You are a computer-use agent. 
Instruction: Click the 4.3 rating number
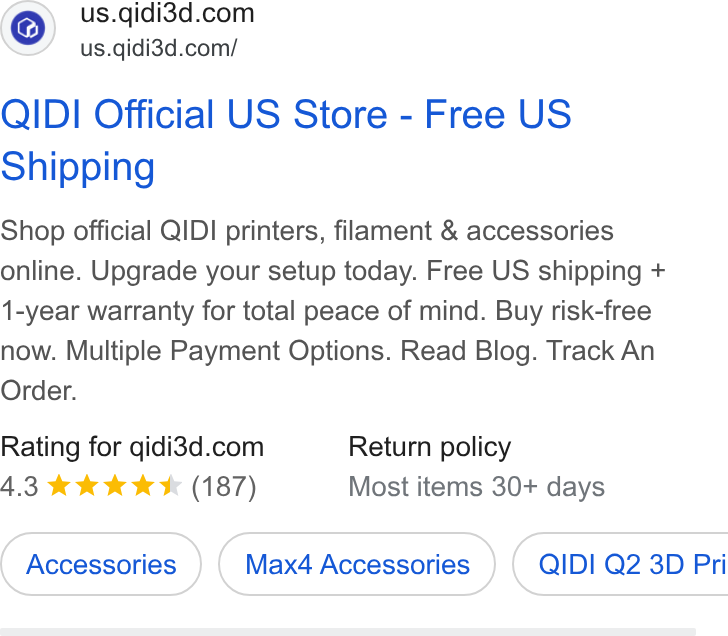coord(20,487)
